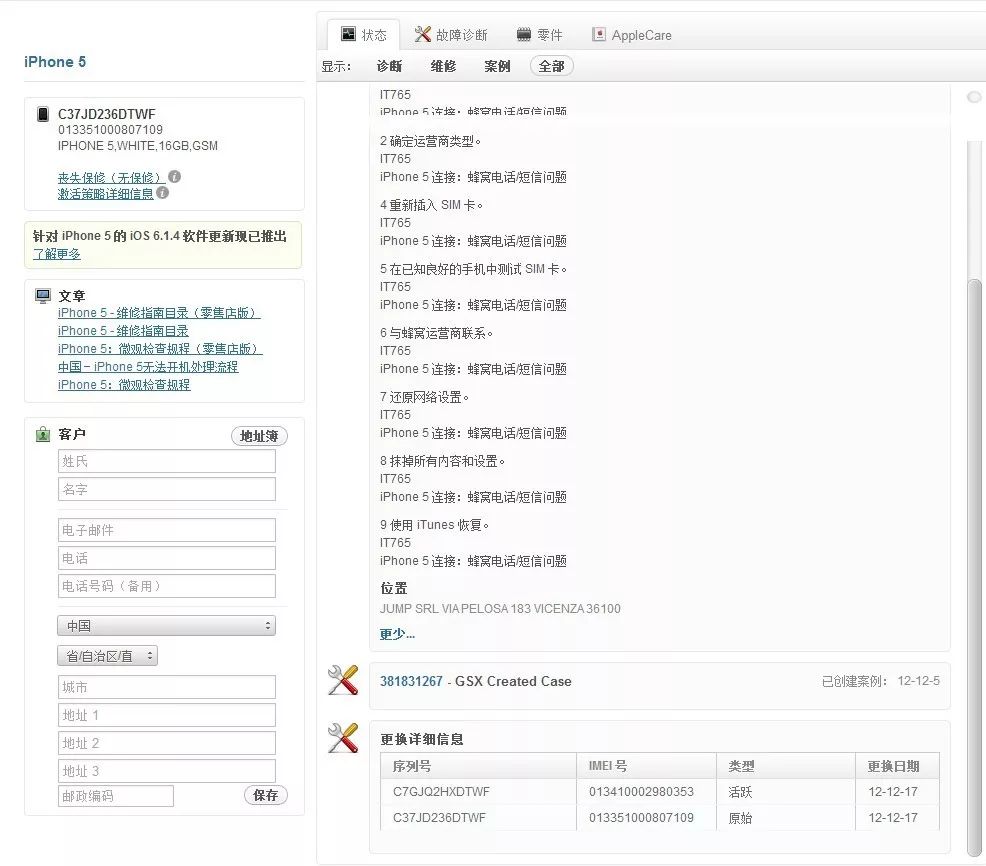Click the 原始 type cell
The height and width of the screenshot is (866, 986).
[786, 818]
